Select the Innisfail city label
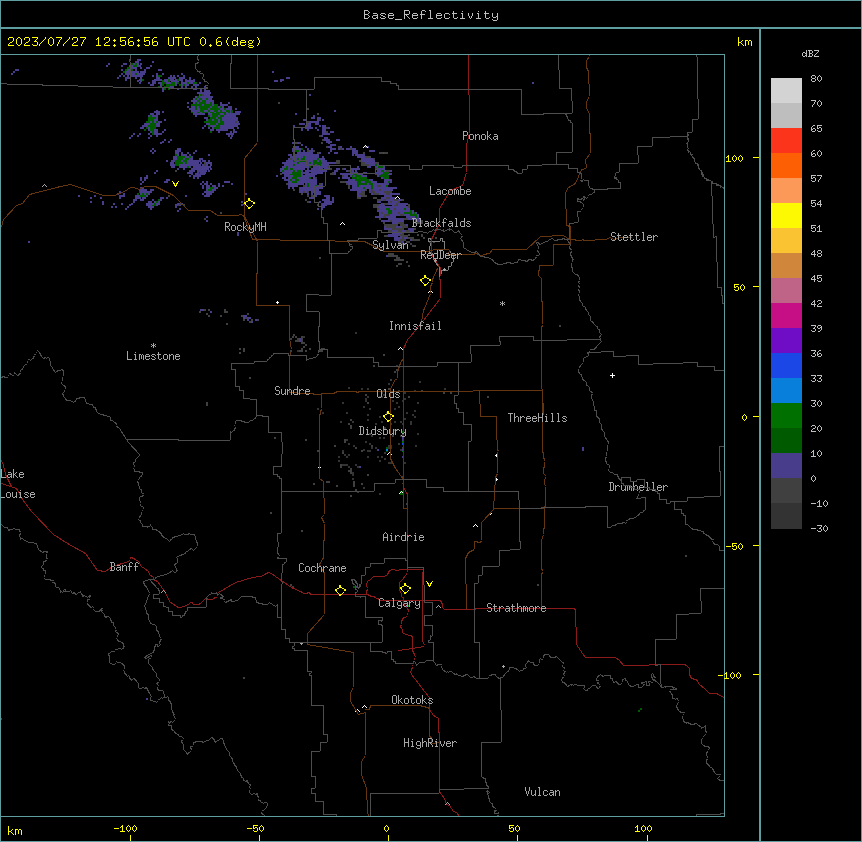The image size is (862, 842). [x=415, y=326]
